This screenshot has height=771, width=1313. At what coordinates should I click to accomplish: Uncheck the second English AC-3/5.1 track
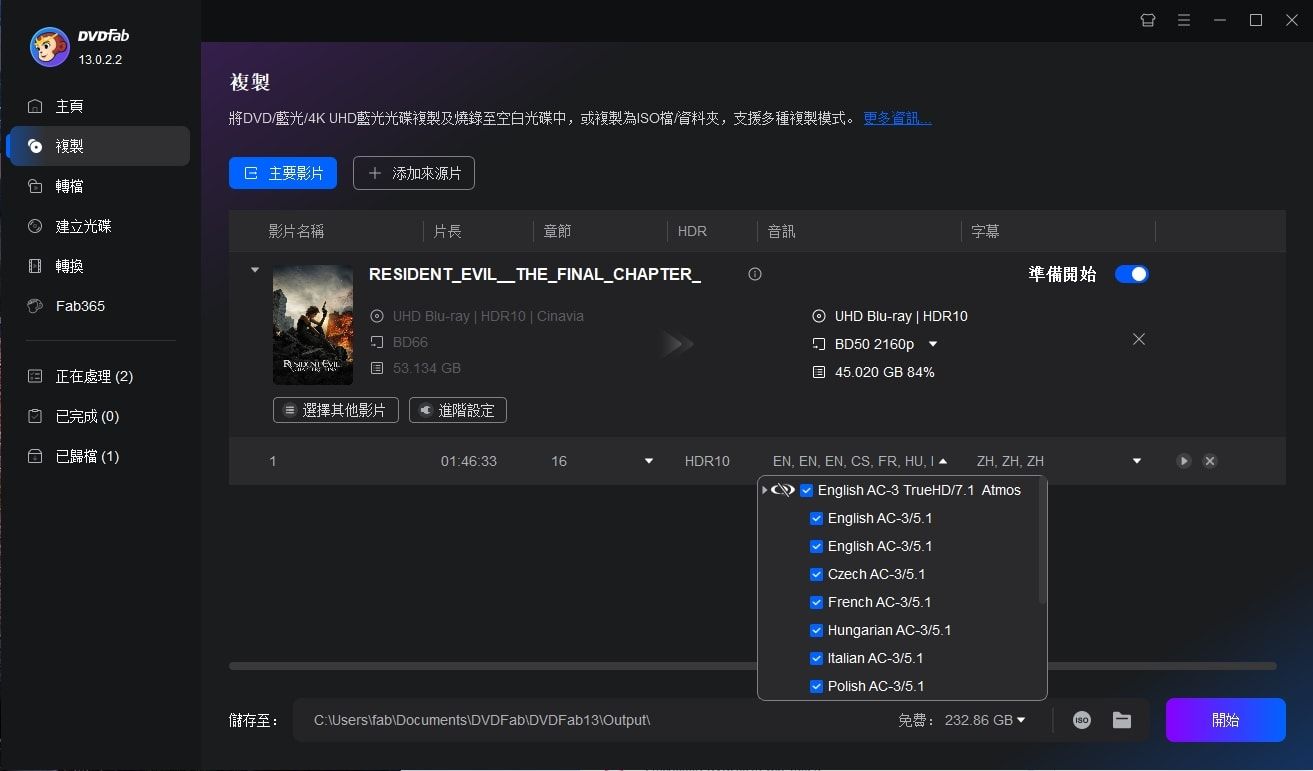pyautogui.click(x=816, y=546)
